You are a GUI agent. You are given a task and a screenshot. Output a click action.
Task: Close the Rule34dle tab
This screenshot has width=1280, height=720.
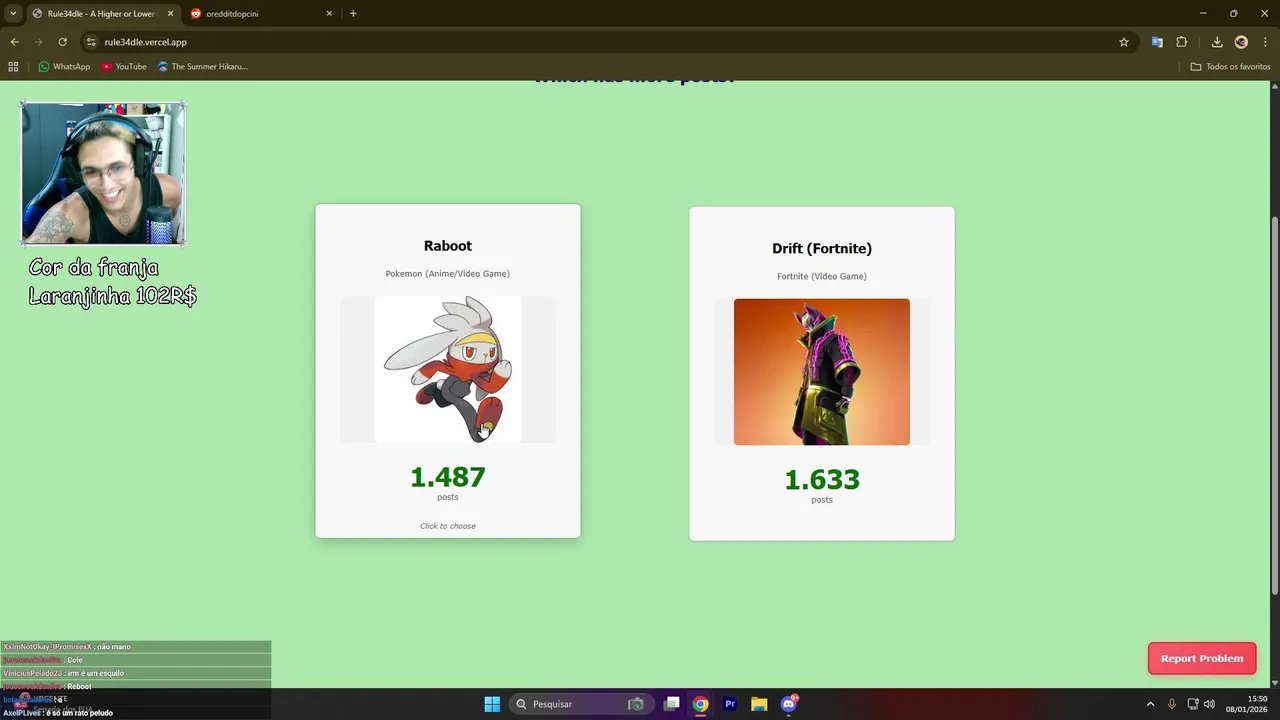(170, 13)
